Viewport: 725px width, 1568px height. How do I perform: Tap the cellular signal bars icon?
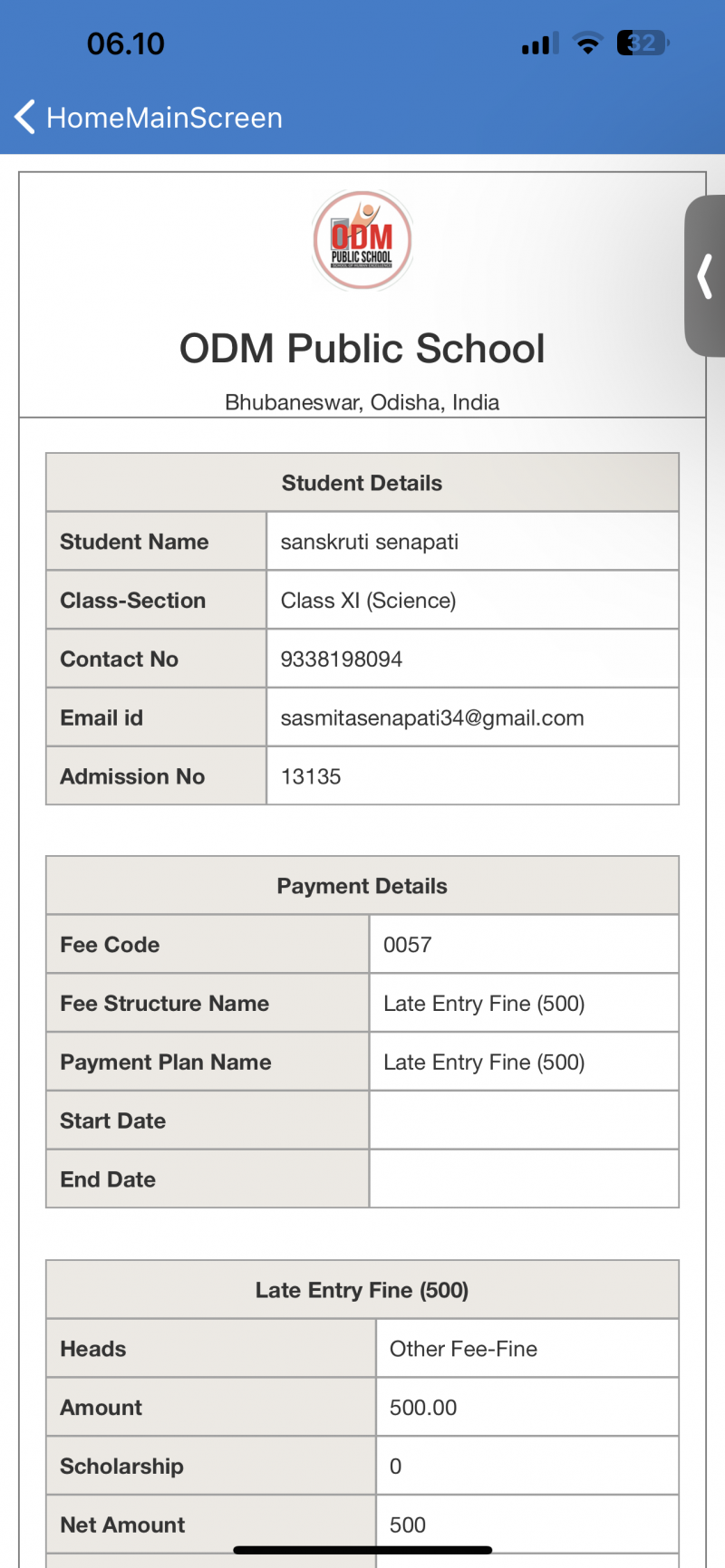tap(539, 43)
